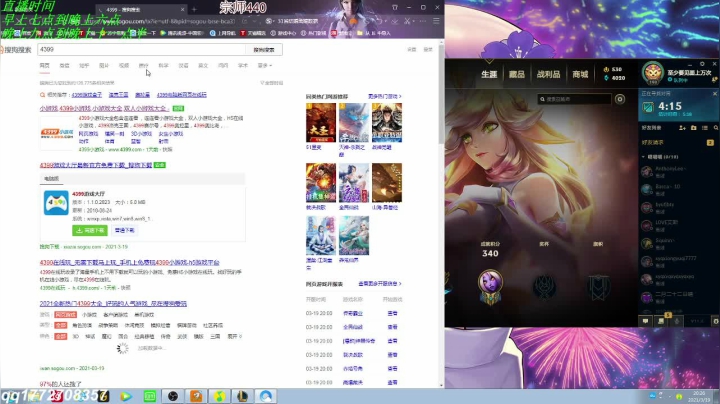Viewport: 720px width, 404px height.
Task: Open the 全部时间 time filter dropdown
Action: coord(271,83)
